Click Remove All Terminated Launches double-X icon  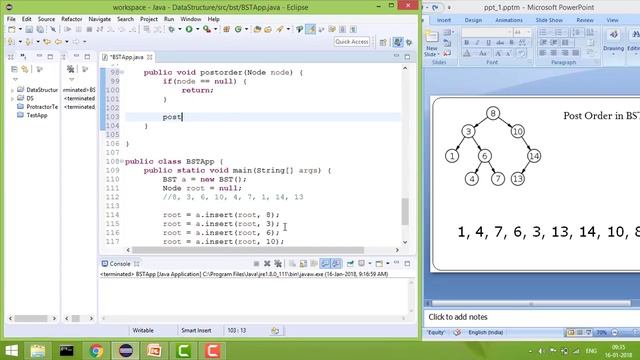pos(278,264)
